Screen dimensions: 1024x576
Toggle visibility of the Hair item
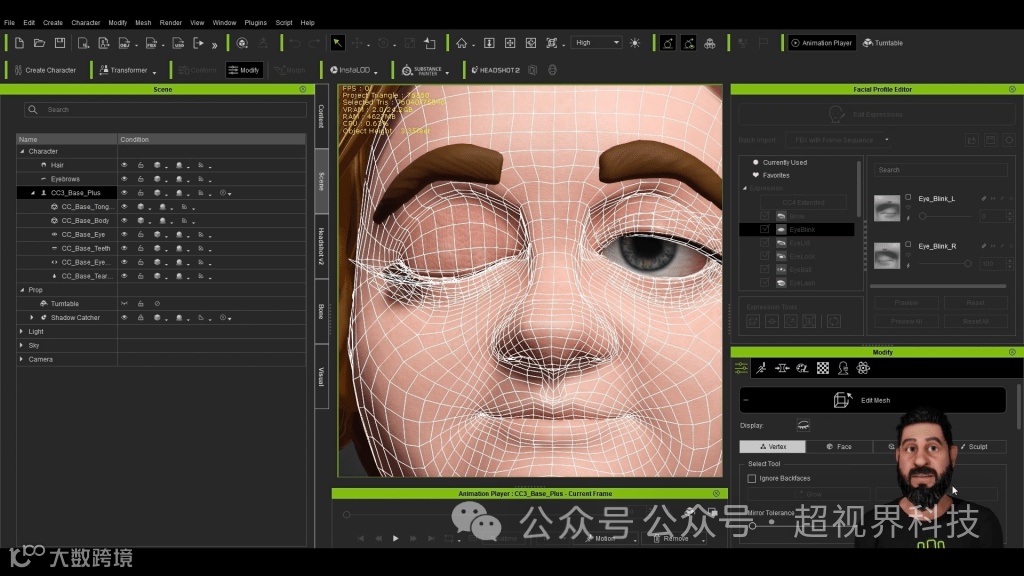pos(125,165)
